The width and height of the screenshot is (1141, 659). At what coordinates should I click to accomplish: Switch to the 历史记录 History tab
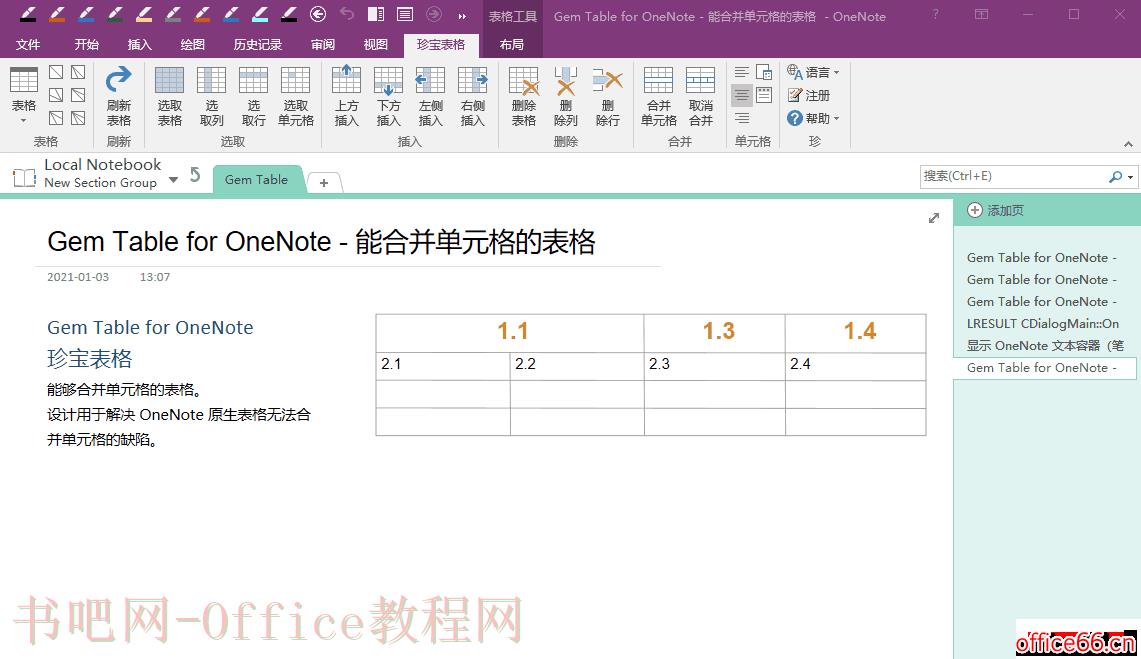pyautogui.click(x=258, y=44)
